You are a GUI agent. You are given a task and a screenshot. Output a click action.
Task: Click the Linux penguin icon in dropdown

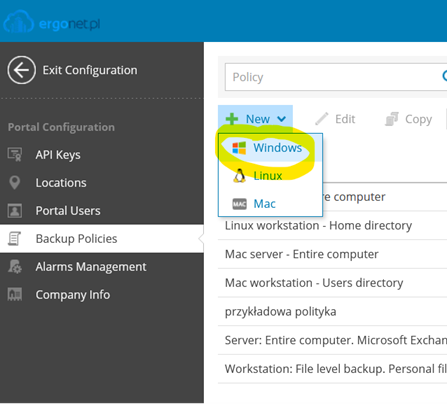coord(239,176)
